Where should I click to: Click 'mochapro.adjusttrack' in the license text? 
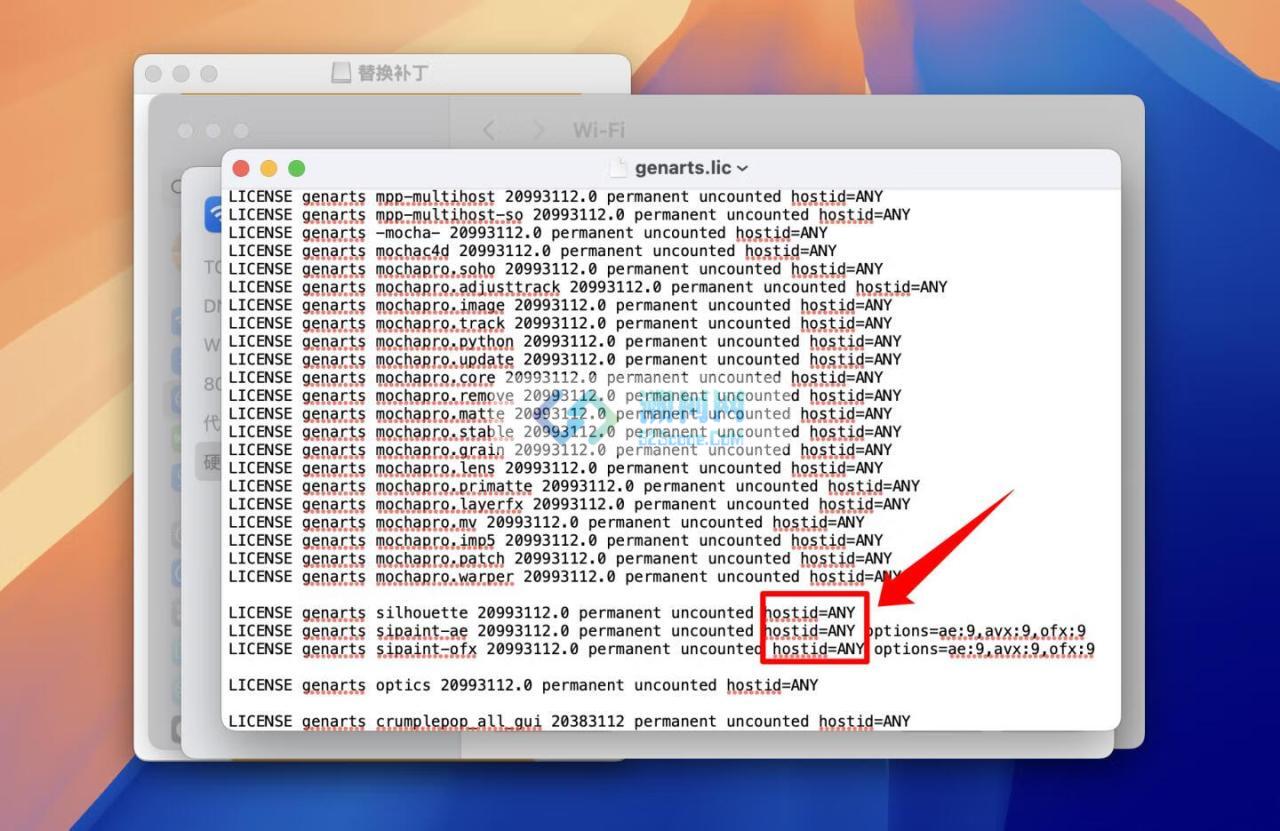pos(468,287)
